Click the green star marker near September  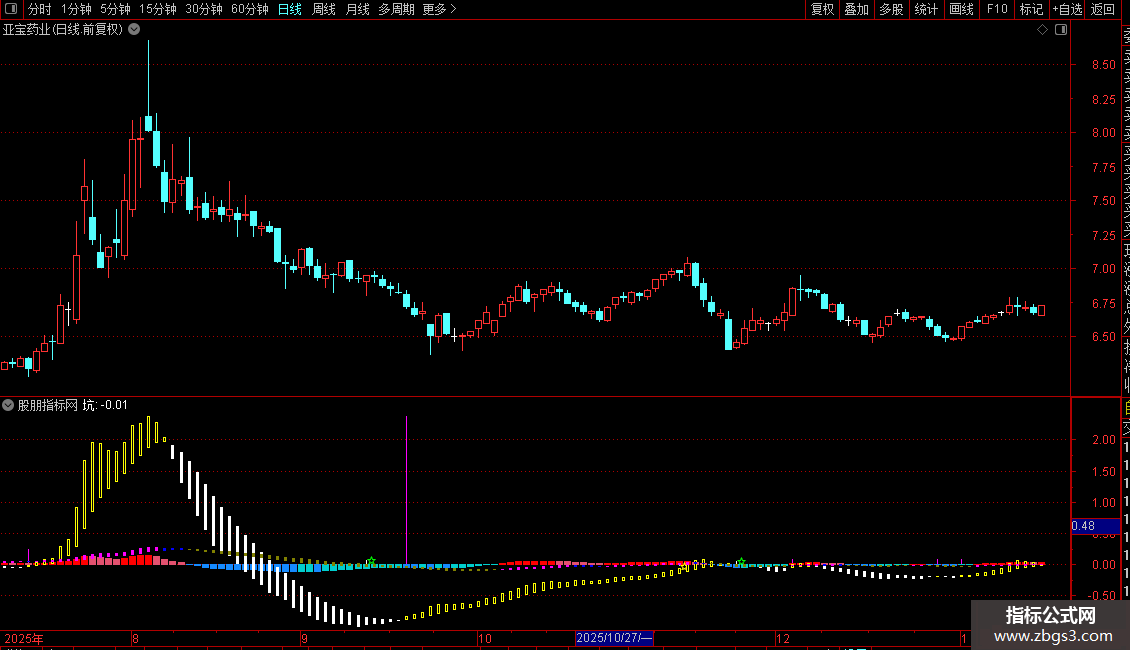371,561
